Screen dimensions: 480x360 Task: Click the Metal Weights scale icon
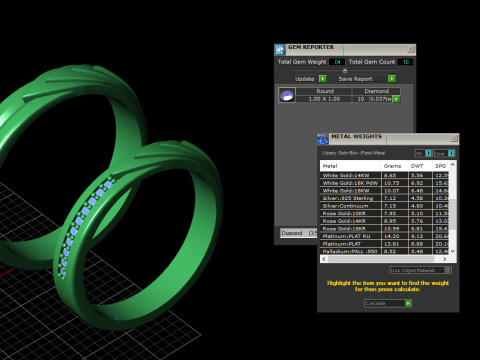tap(322, 139)
